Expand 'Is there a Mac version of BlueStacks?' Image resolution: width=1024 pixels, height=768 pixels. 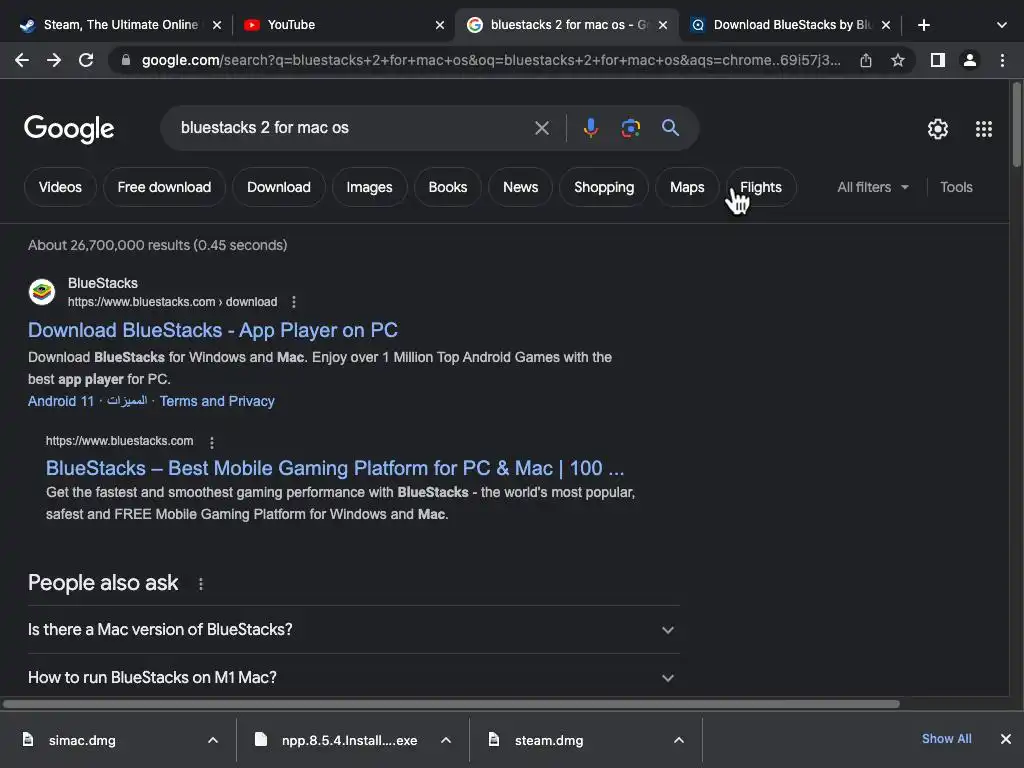coord(353,630)
